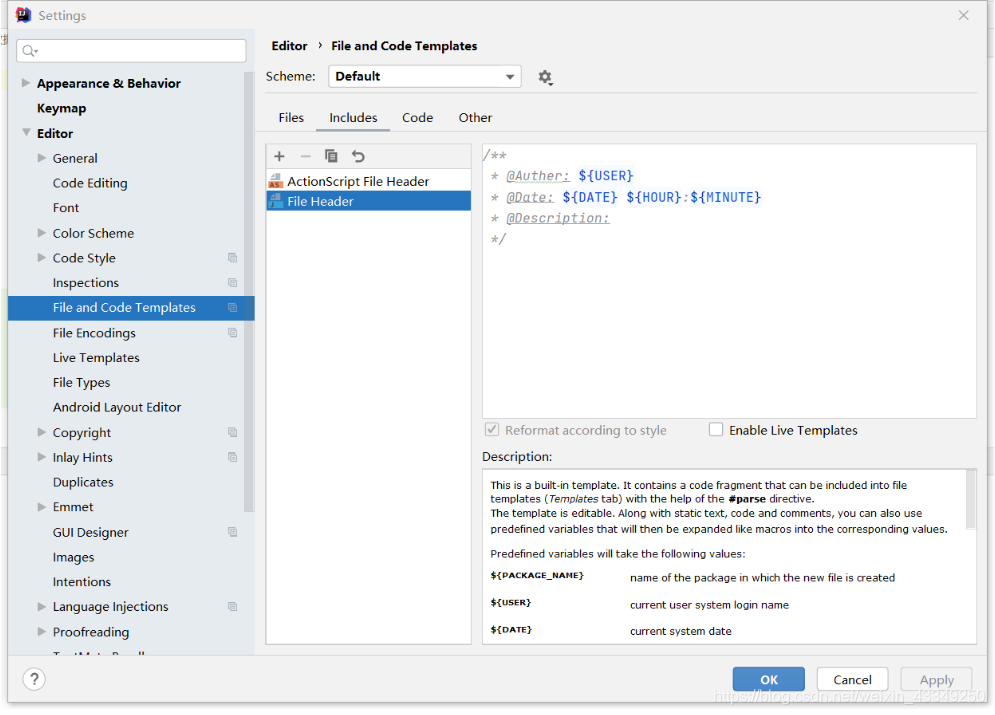Image resolution: width=995 pixels, height=715 pixels.
Task: Click the settings tree scrollbar
Action: click(x=249, y=292)
